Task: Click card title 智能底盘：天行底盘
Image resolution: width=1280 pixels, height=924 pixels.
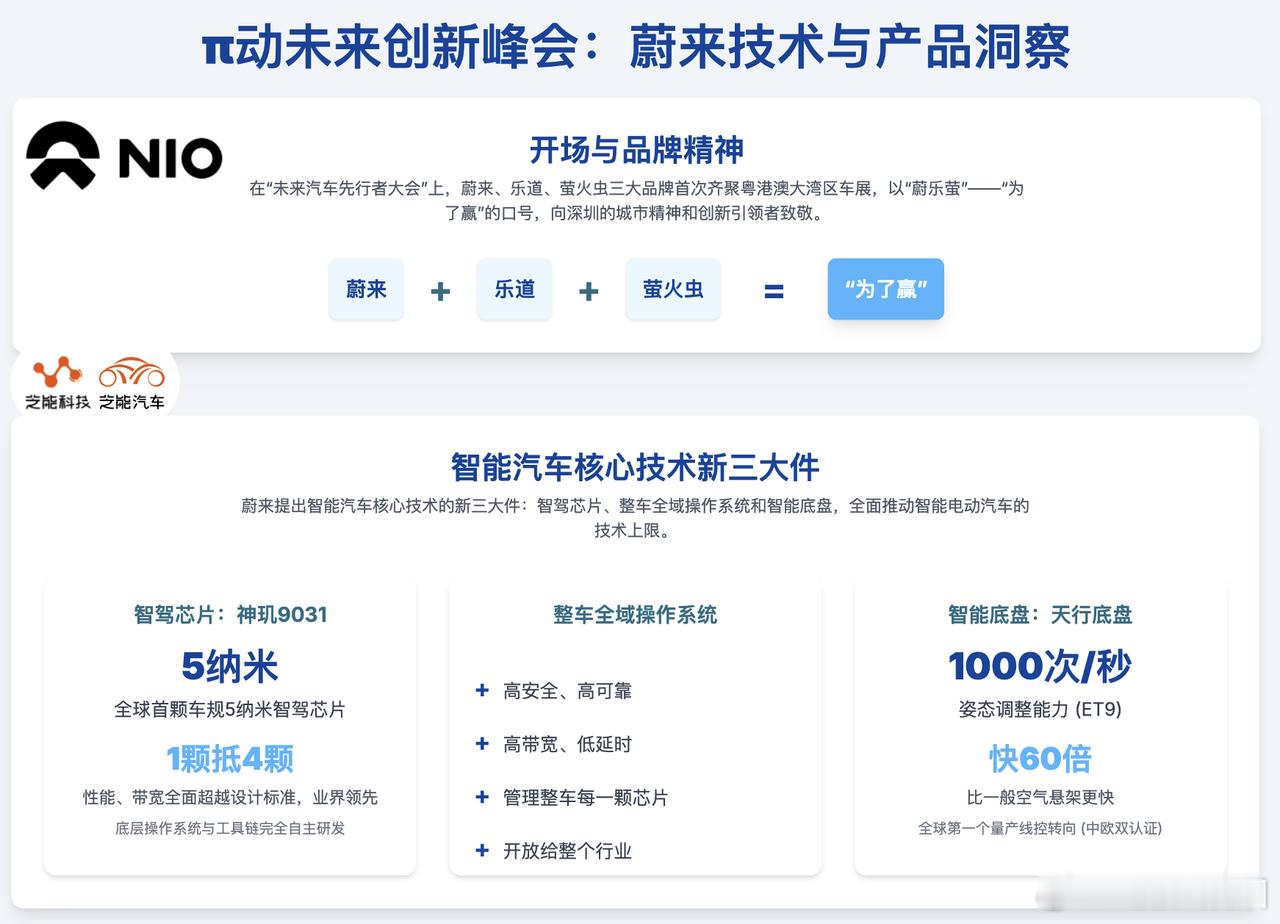Action: pos(1040,614)
